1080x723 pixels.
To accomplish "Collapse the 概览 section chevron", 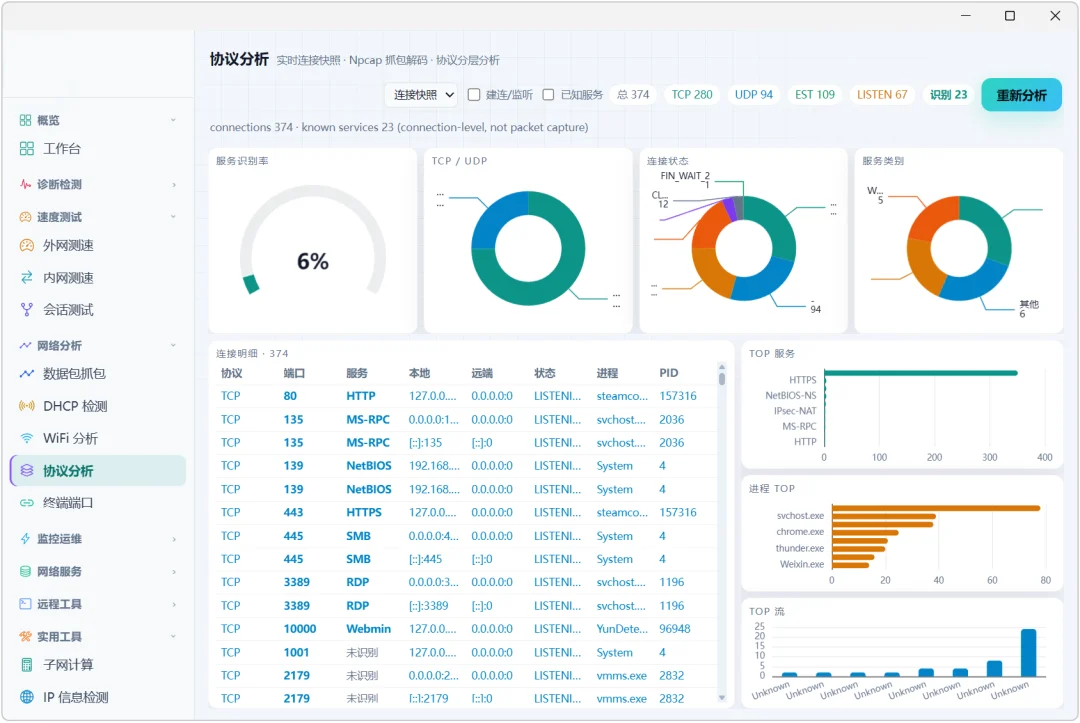I will click(x=174, y=120).
